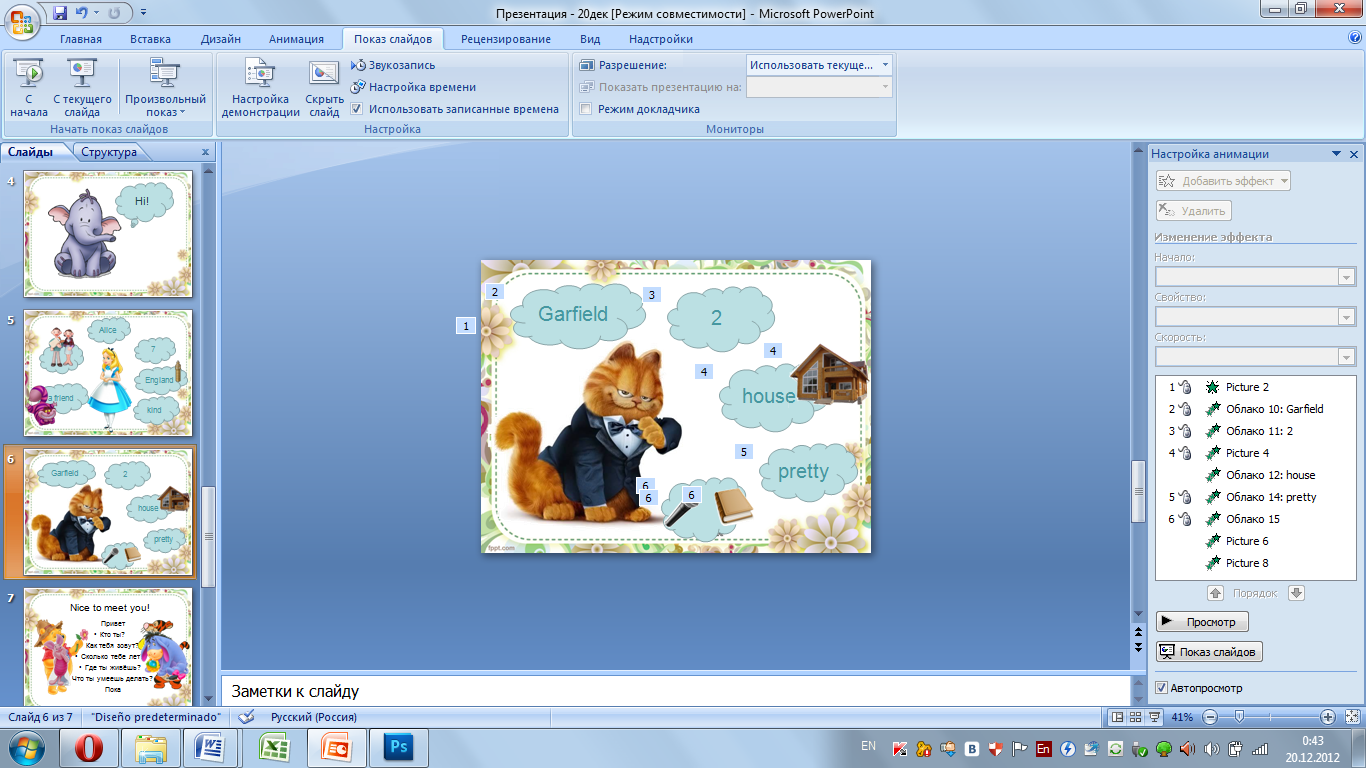
Task: Open the Надстройки tab
Action: click(x=660, y=39)
